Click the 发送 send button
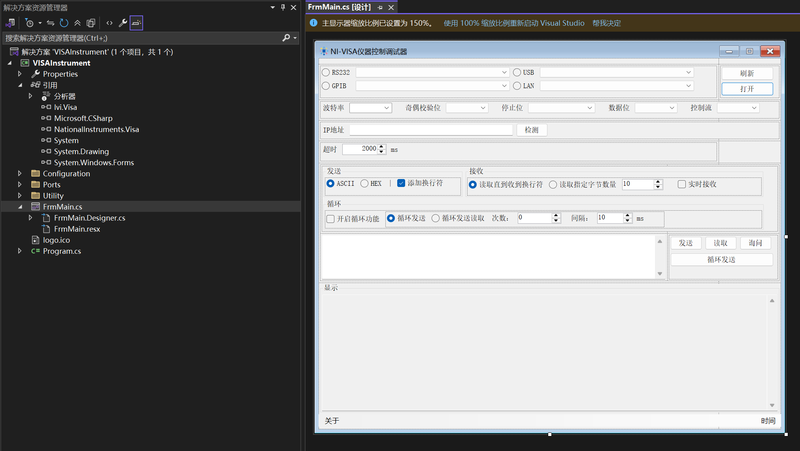This screenshot has height=451, width=800. click(686, 243)
